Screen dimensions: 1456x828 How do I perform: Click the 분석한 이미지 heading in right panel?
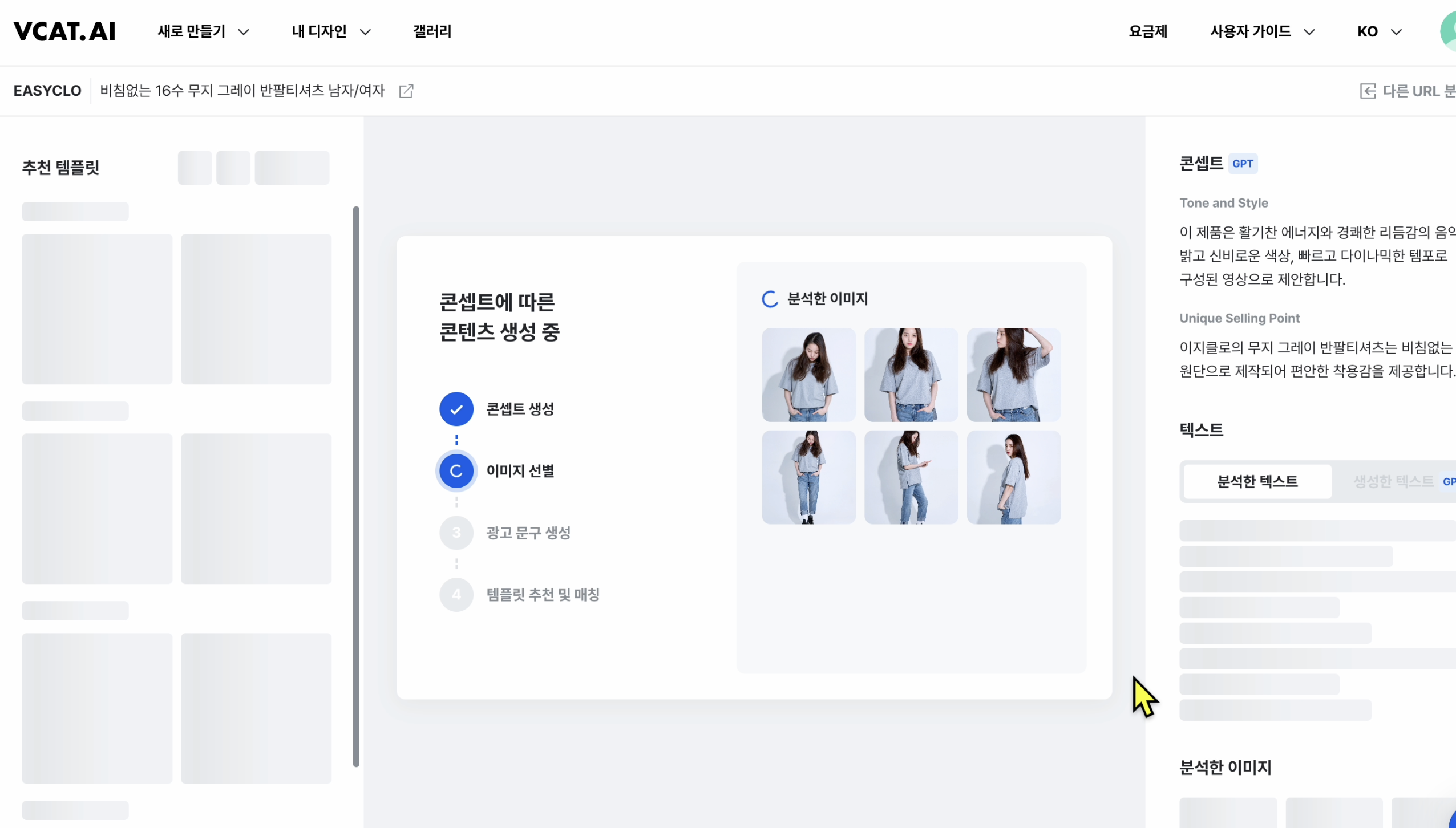tap(1225, 768)
